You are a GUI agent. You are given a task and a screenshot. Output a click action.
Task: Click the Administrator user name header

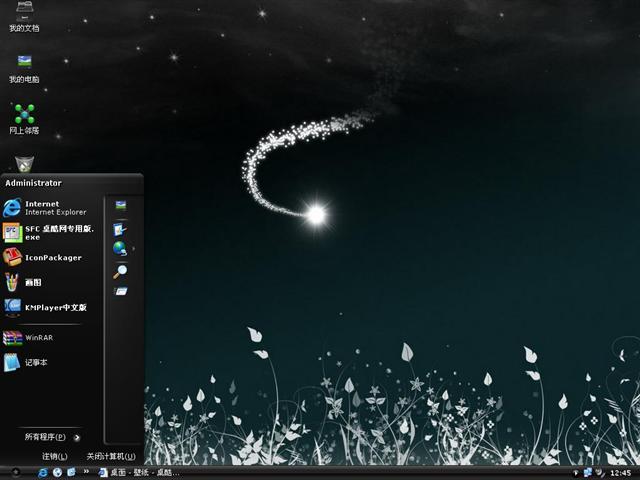(33, 183)
